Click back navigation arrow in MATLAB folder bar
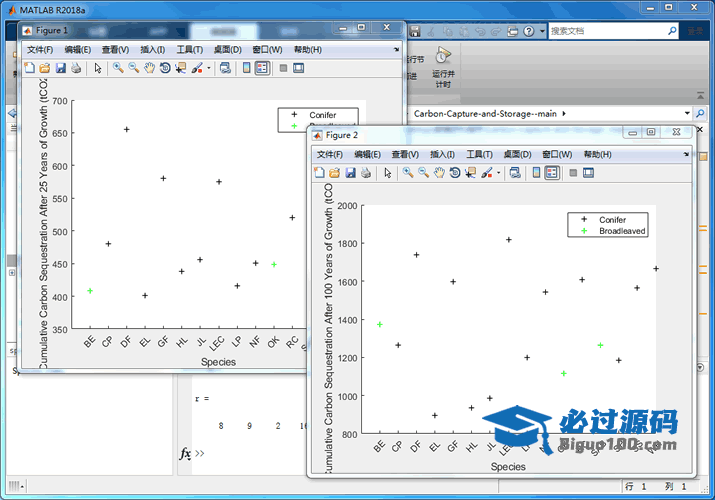This screenshot has height=500, width=715. coord(12,113)
